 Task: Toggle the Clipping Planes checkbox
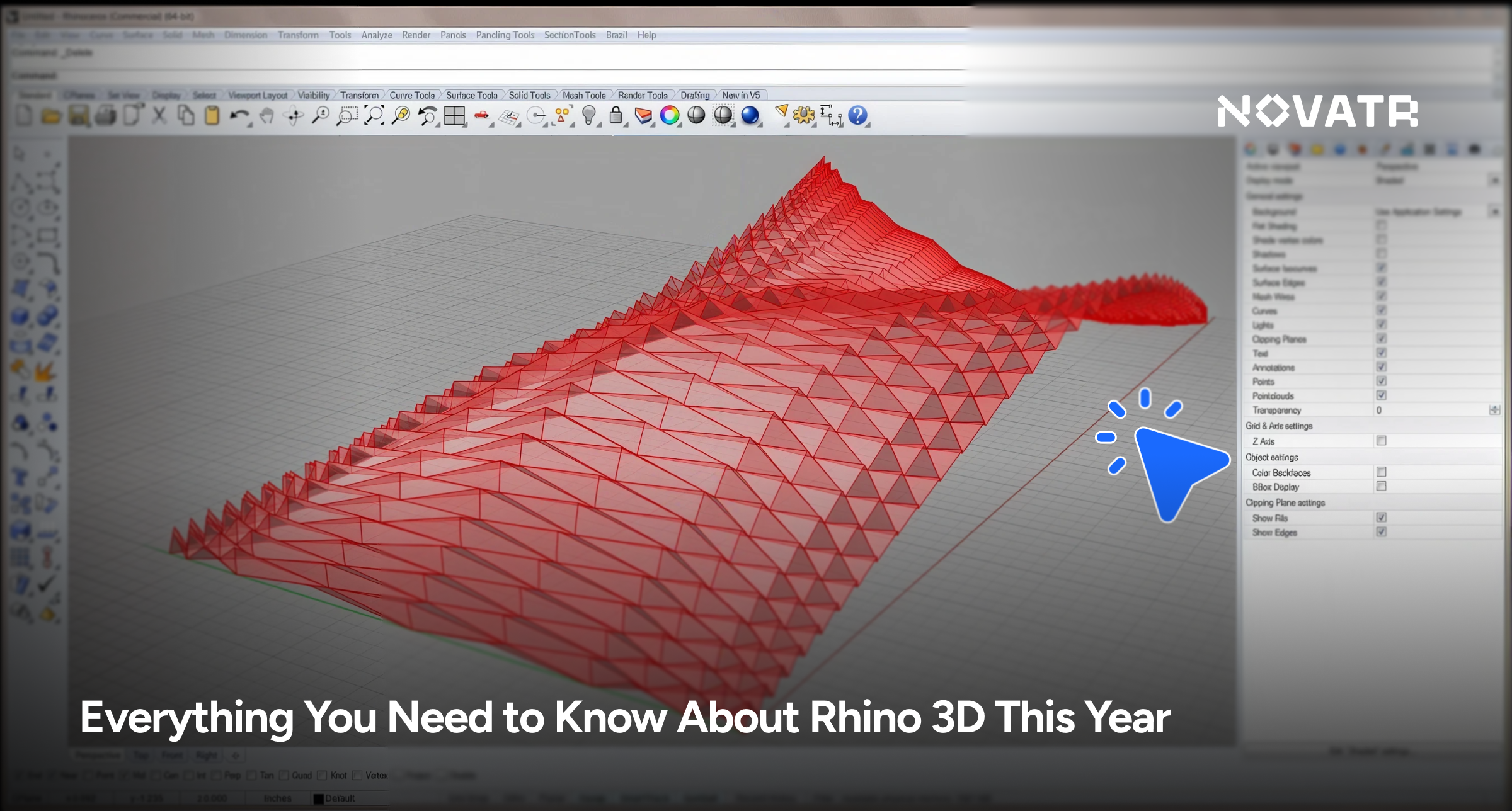1381,339
